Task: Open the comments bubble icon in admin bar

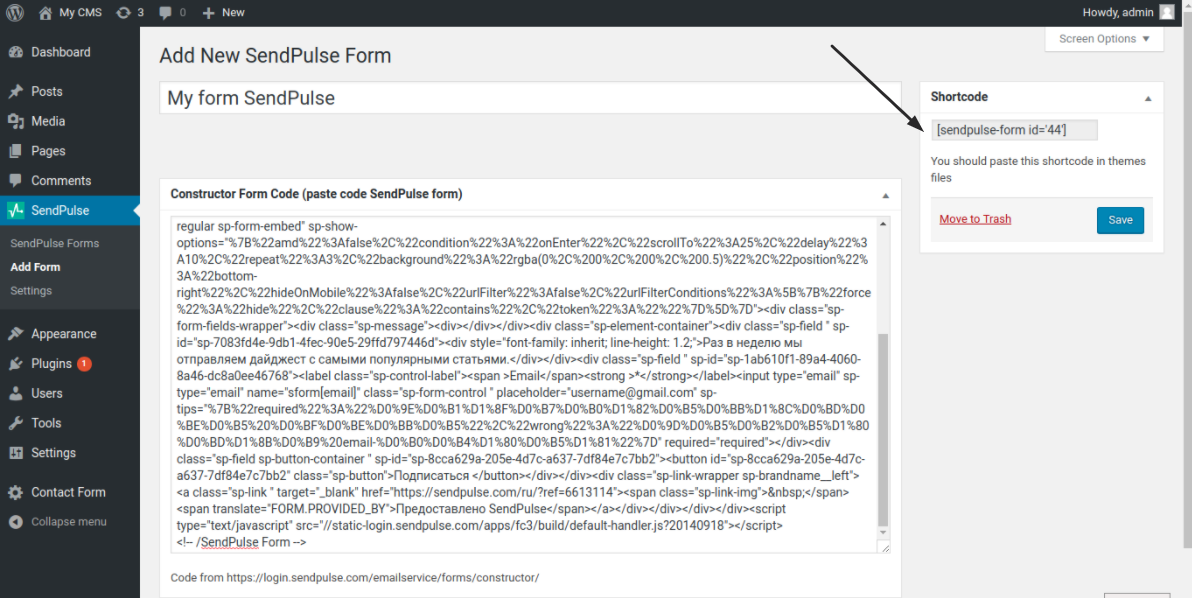Action: 166,12
